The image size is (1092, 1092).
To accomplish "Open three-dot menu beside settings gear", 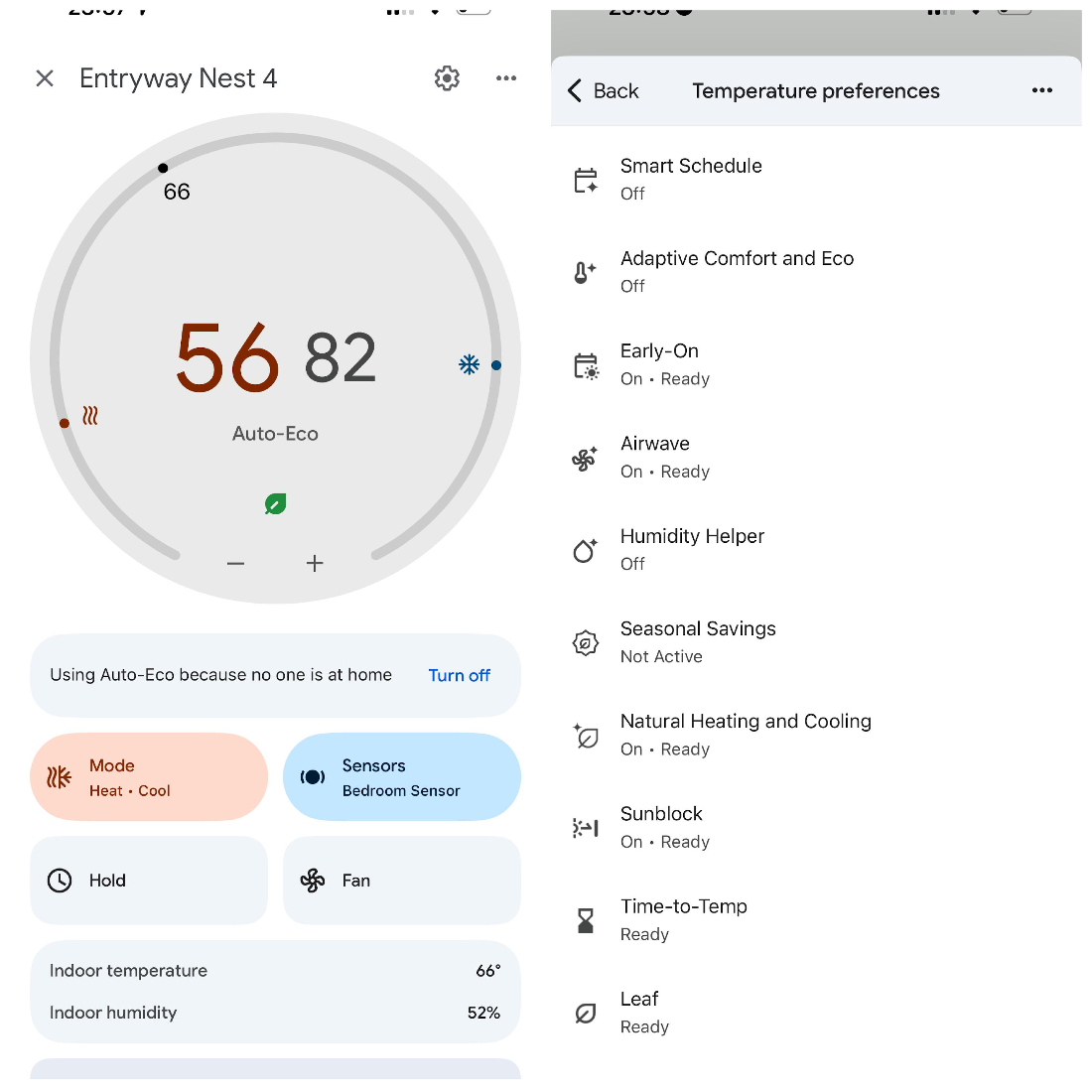I will [x=506, y=78].
